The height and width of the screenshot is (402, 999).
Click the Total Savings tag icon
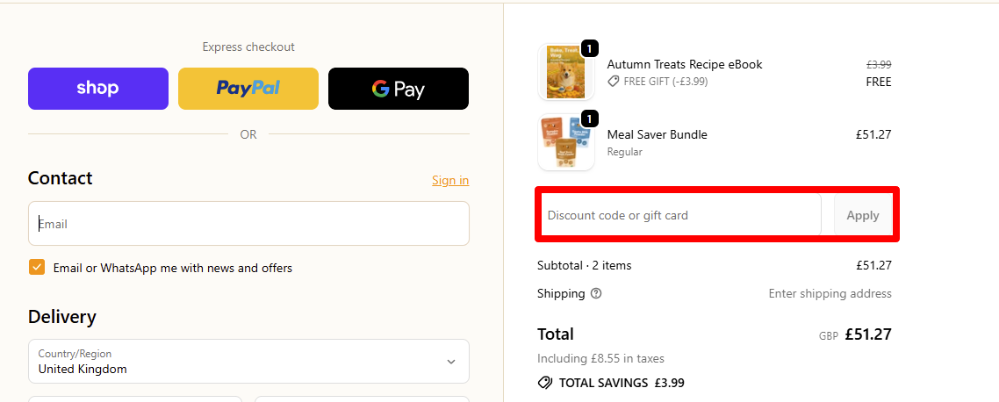[x=545, y=383]
